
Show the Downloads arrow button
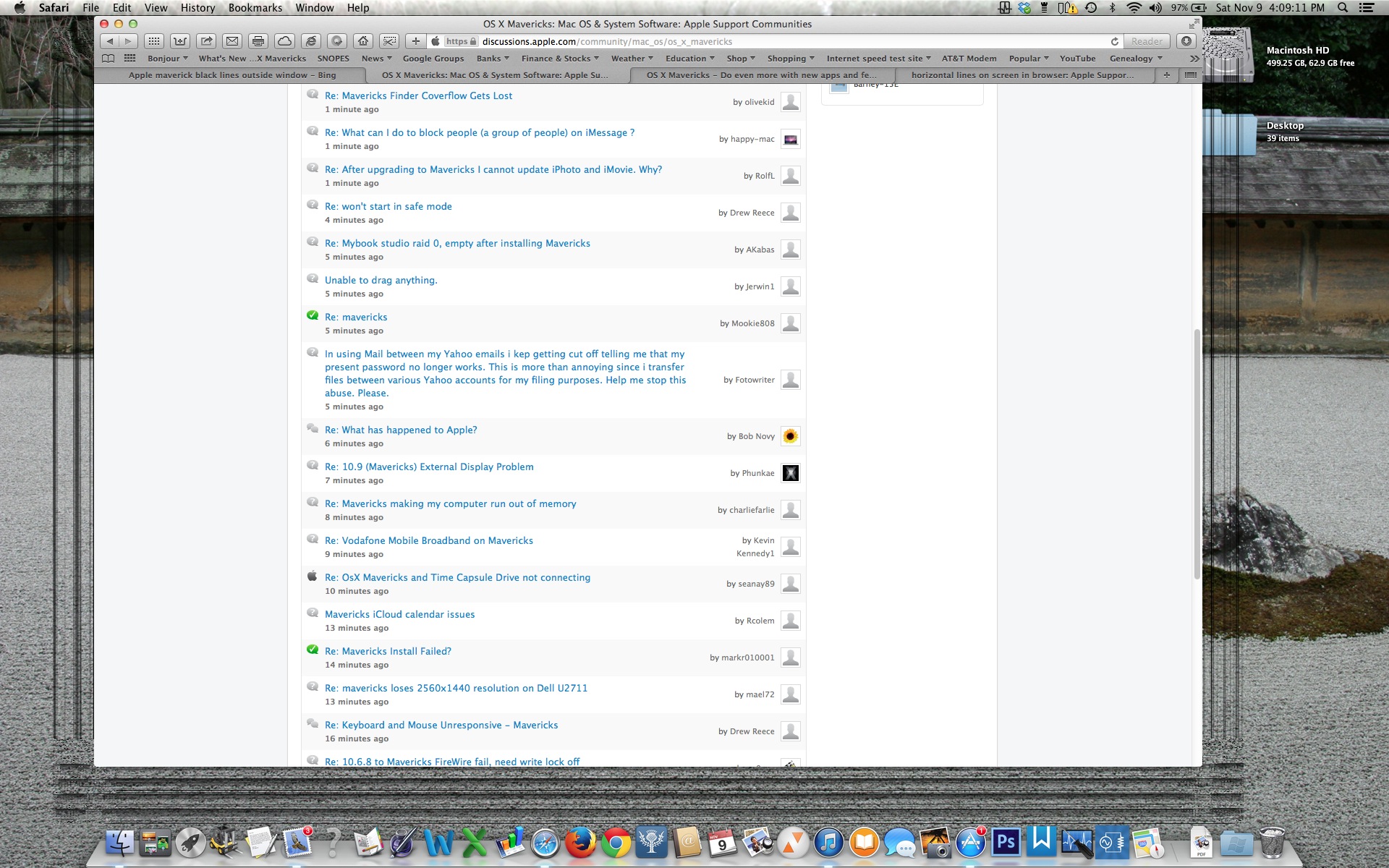coord(1186,41)
